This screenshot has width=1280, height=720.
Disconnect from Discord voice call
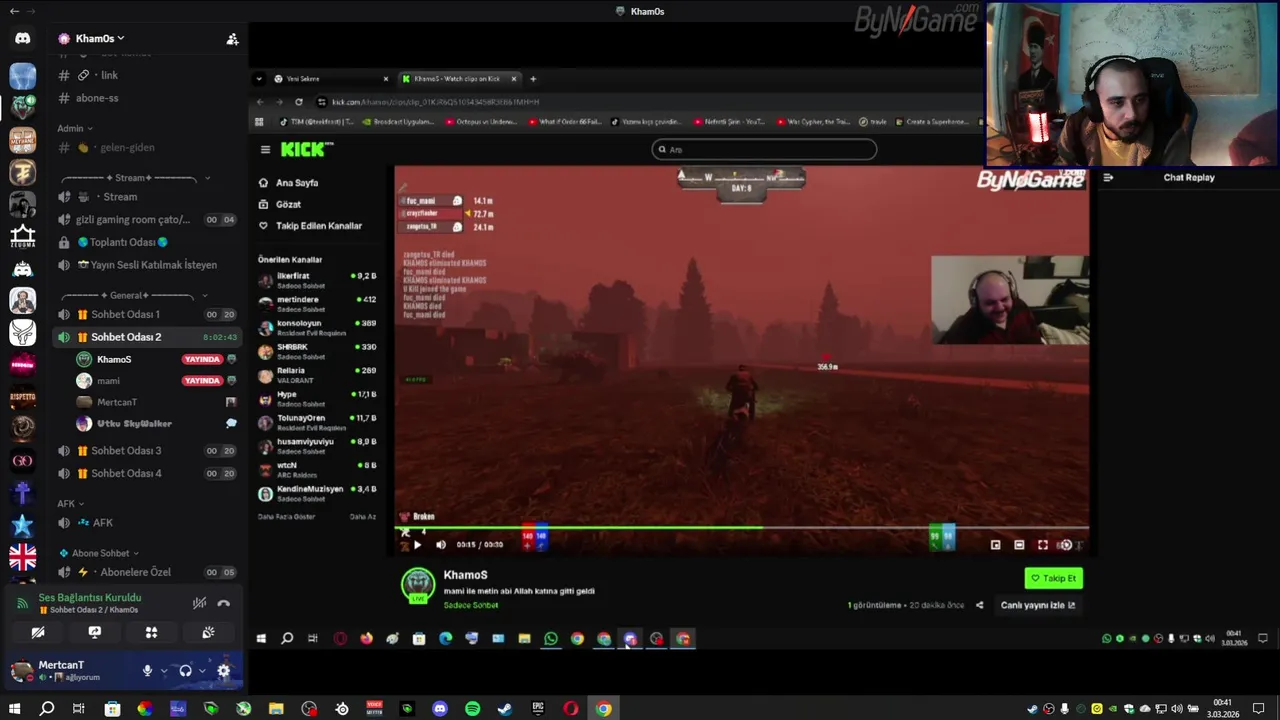(224, 603)
